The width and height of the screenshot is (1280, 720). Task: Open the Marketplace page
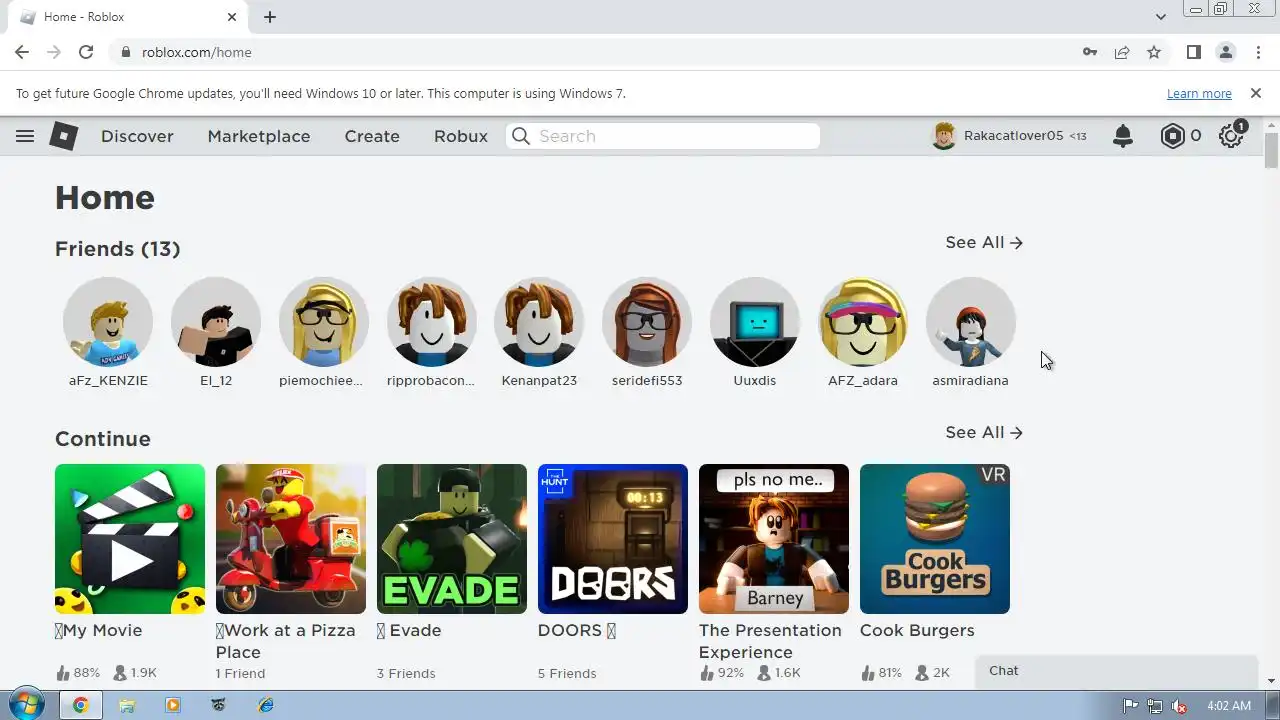[x=259, y=136]
